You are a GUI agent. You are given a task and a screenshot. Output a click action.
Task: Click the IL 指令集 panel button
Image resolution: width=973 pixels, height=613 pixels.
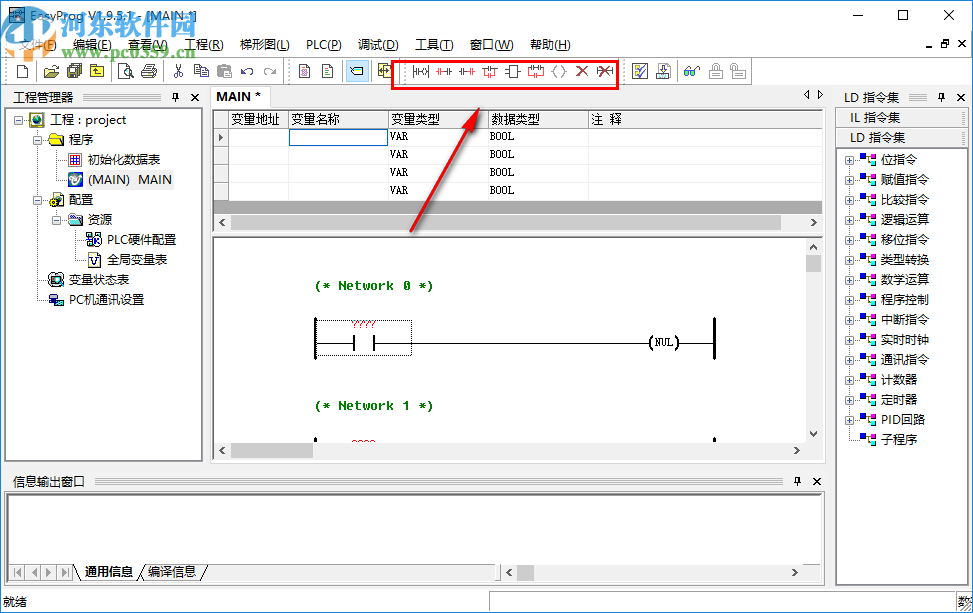900,118
